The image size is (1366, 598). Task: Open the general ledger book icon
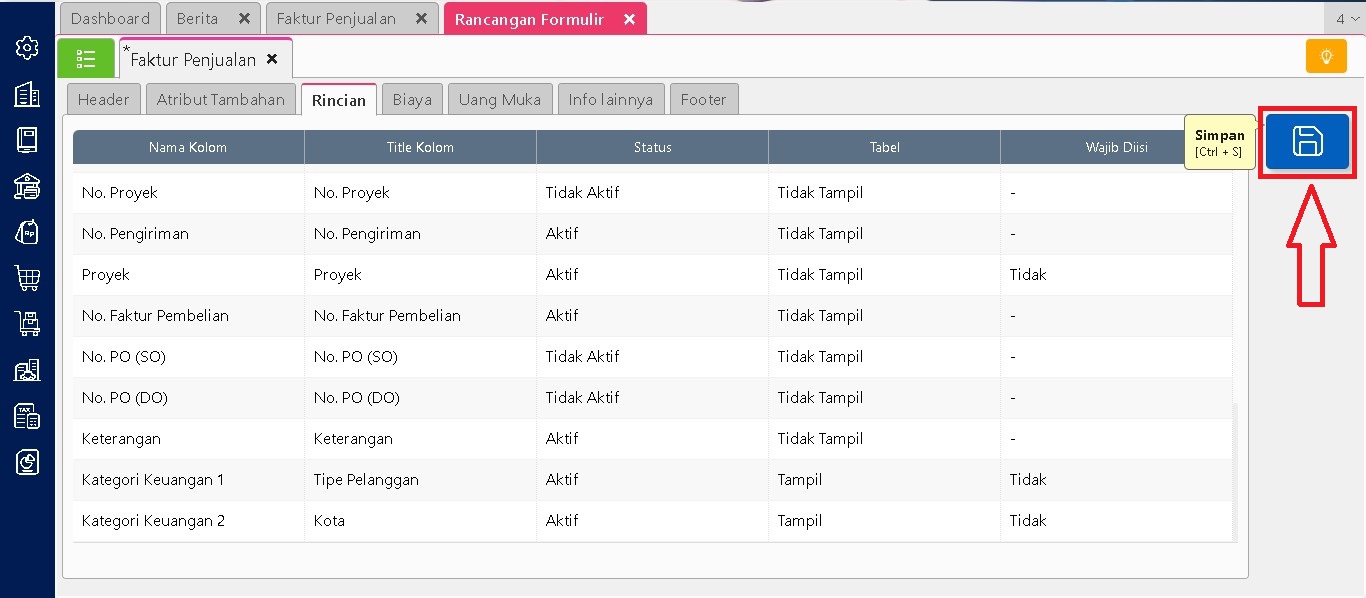[x=27, y=140]
